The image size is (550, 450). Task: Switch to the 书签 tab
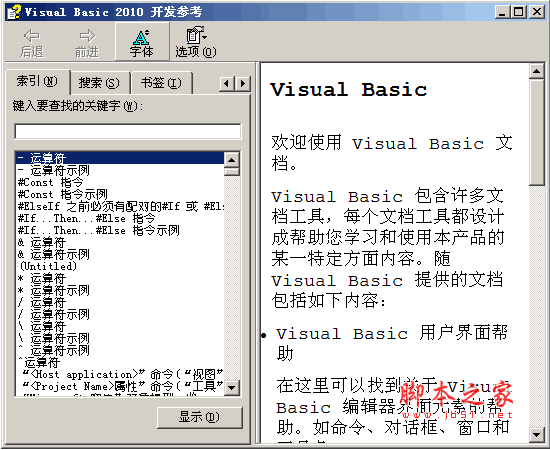pos(161,83)
